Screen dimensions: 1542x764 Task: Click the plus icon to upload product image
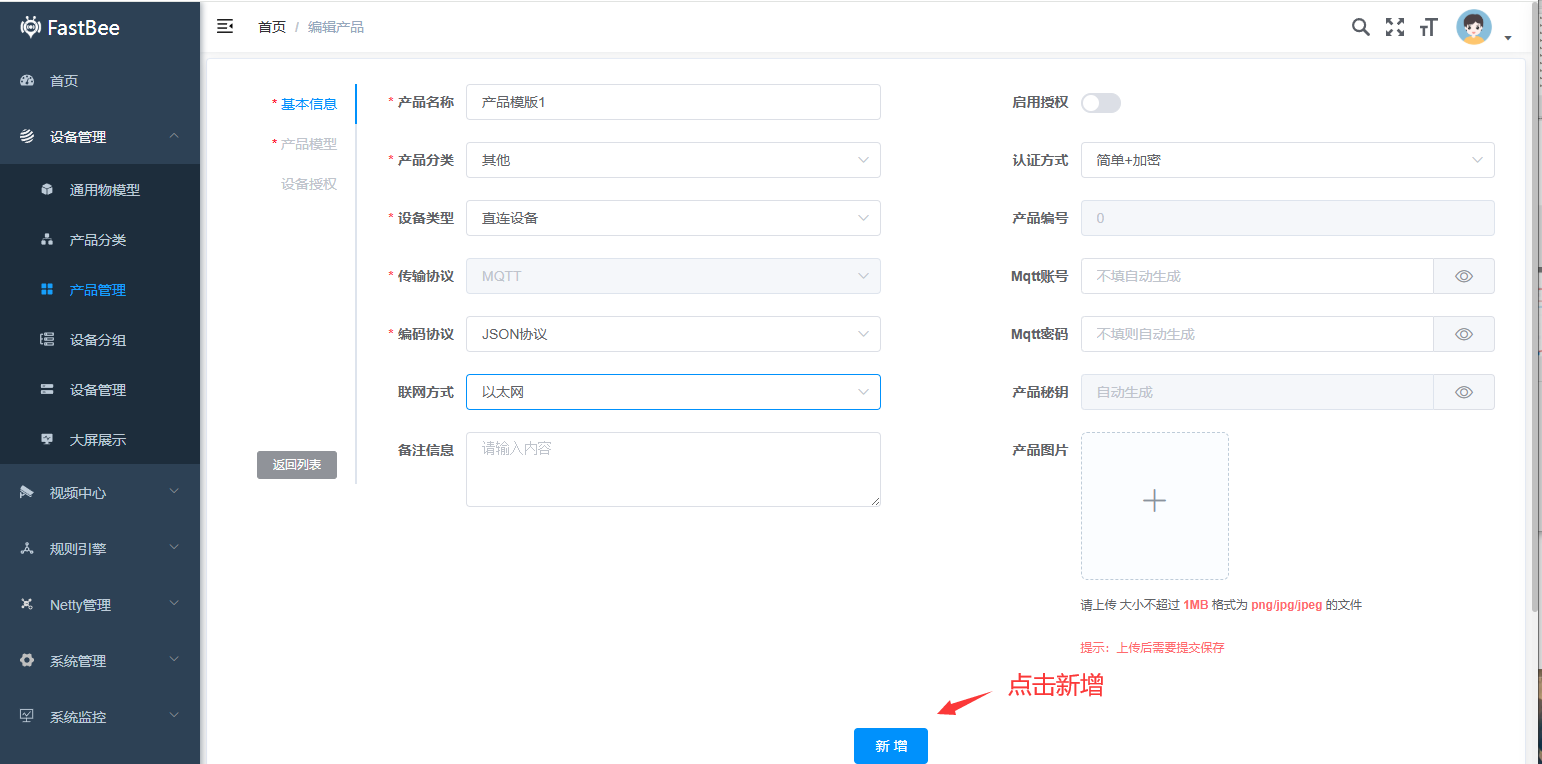[1154, 501]
